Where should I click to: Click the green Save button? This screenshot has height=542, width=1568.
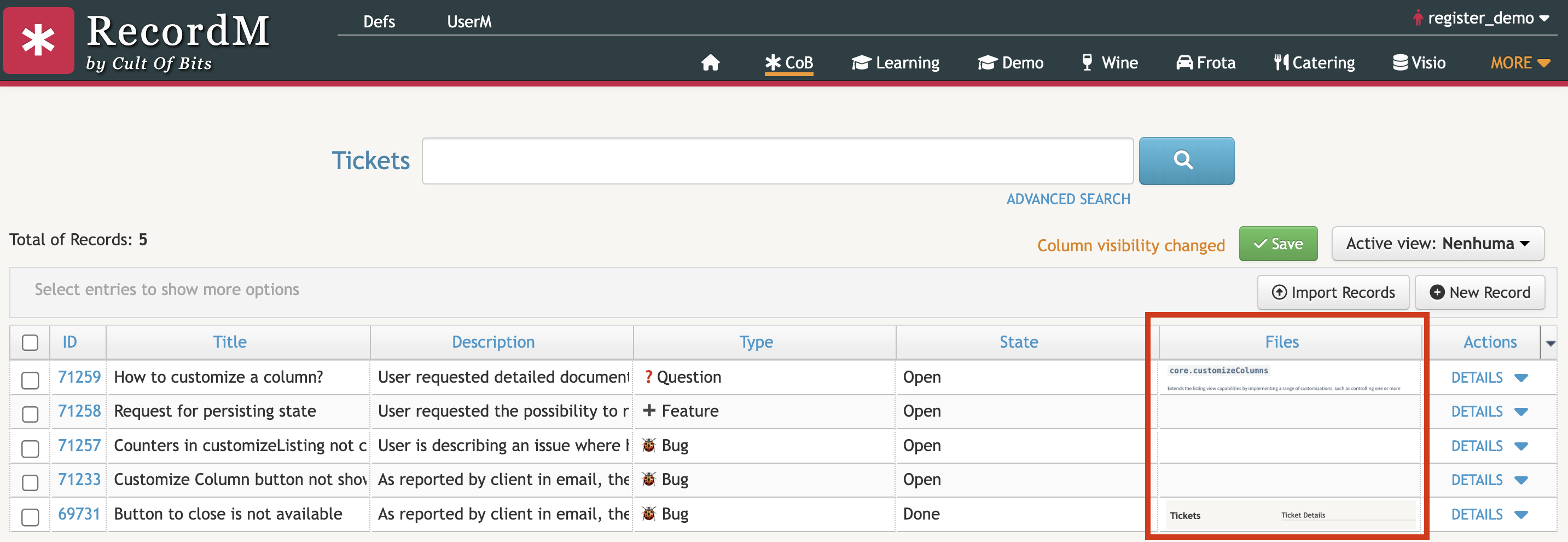pos(1277,244)
